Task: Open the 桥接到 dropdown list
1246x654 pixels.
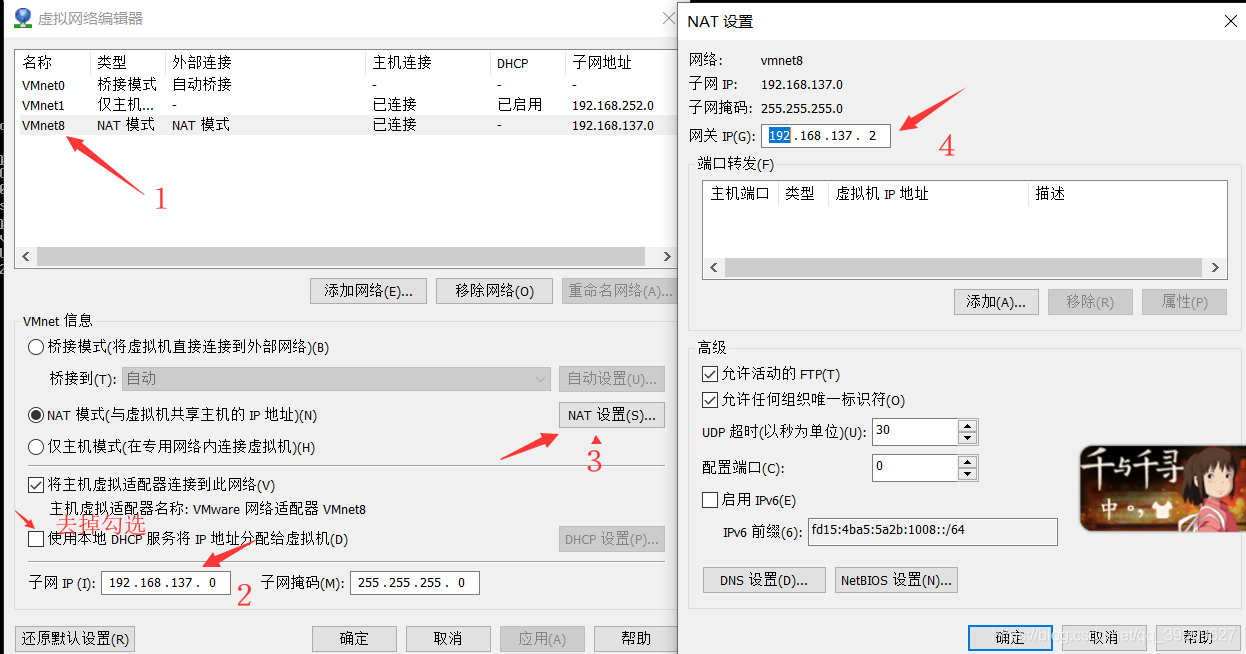Action: pyautogui.click(x=336, y=379)
